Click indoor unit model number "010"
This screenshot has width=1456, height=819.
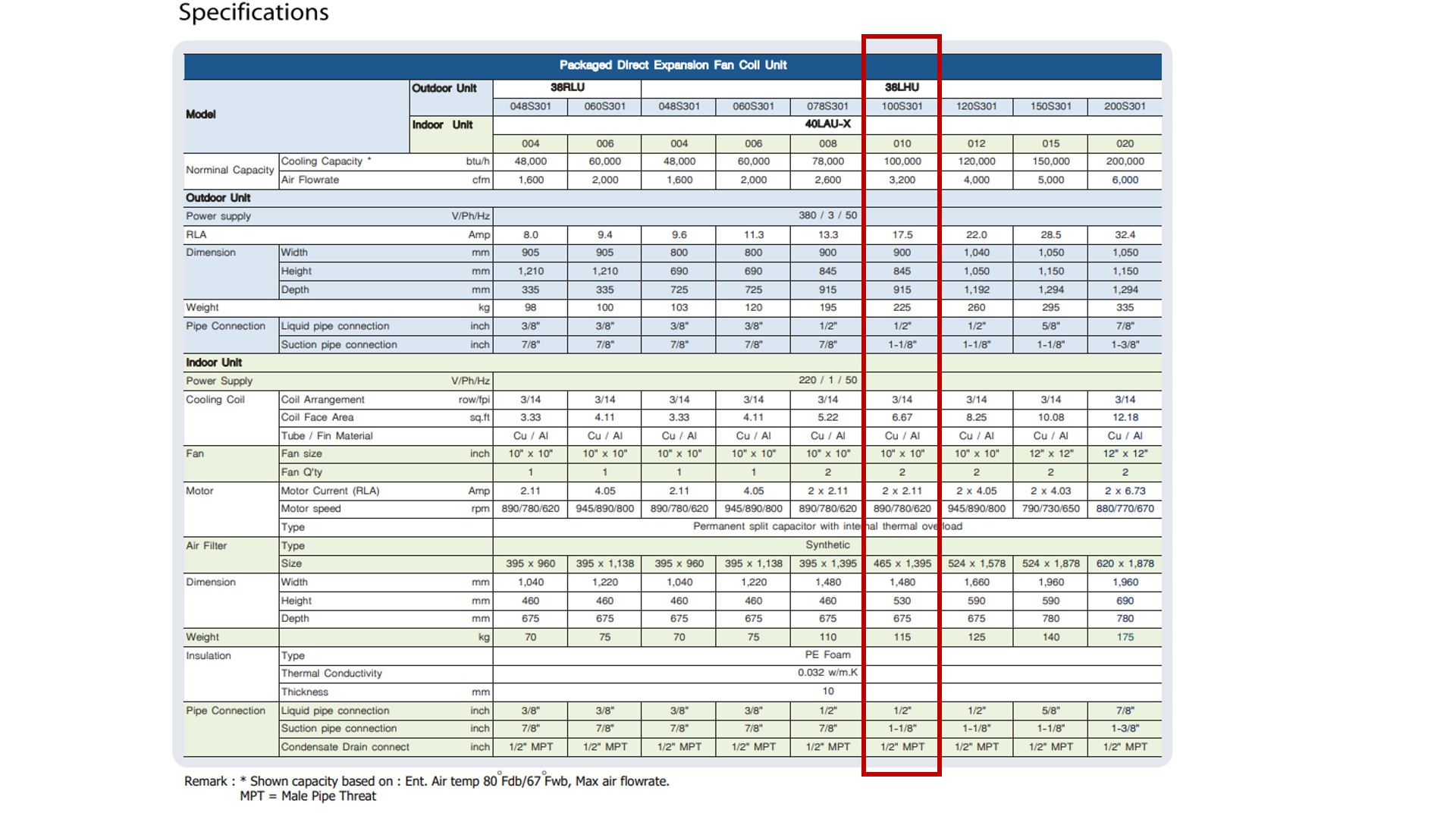[902, 143]
